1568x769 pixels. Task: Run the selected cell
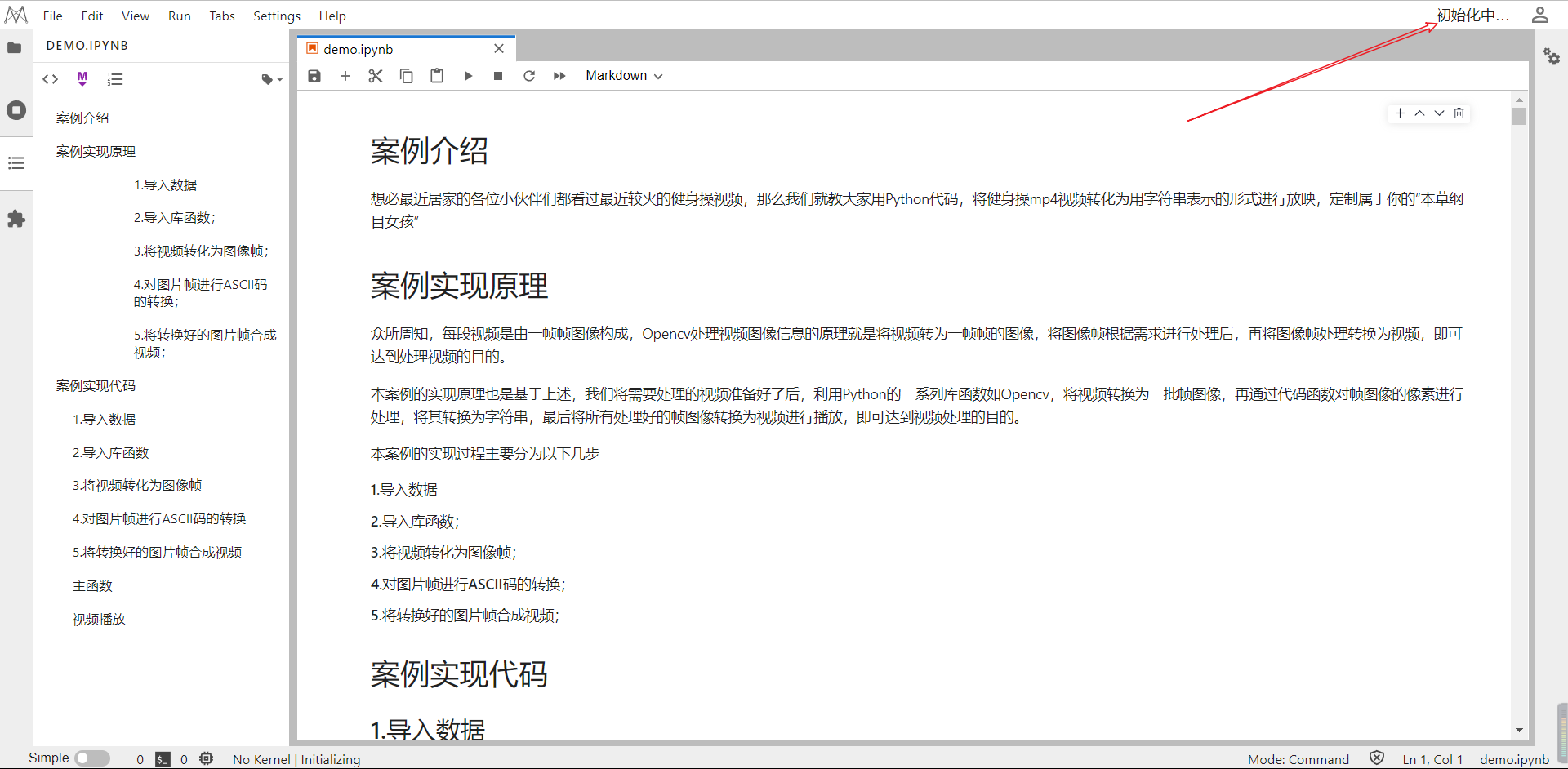(x=468, y=76)
